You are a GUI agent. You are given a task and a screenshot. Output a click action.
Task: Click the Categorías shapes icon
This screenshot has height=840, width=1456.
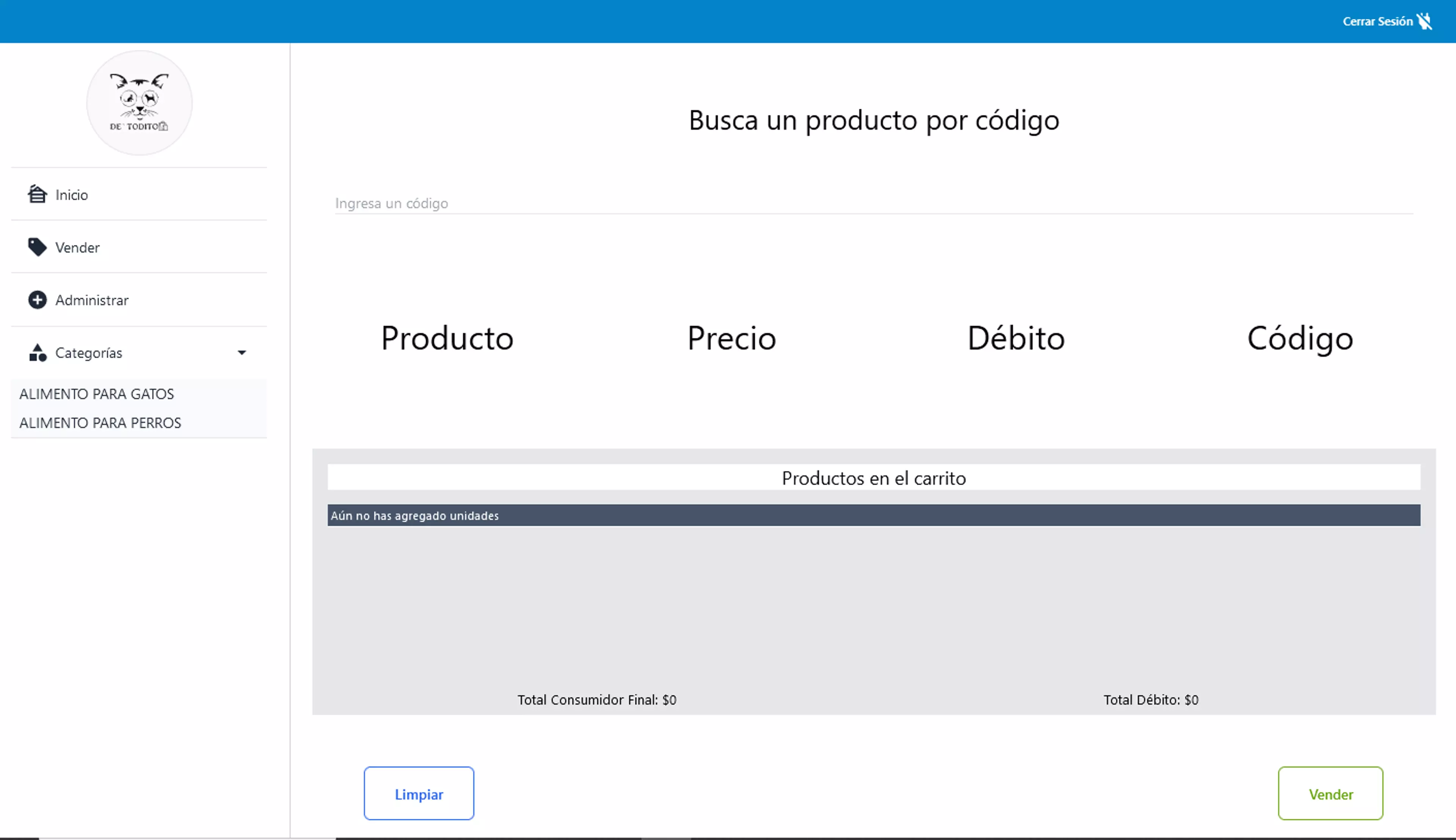point(38,353)
